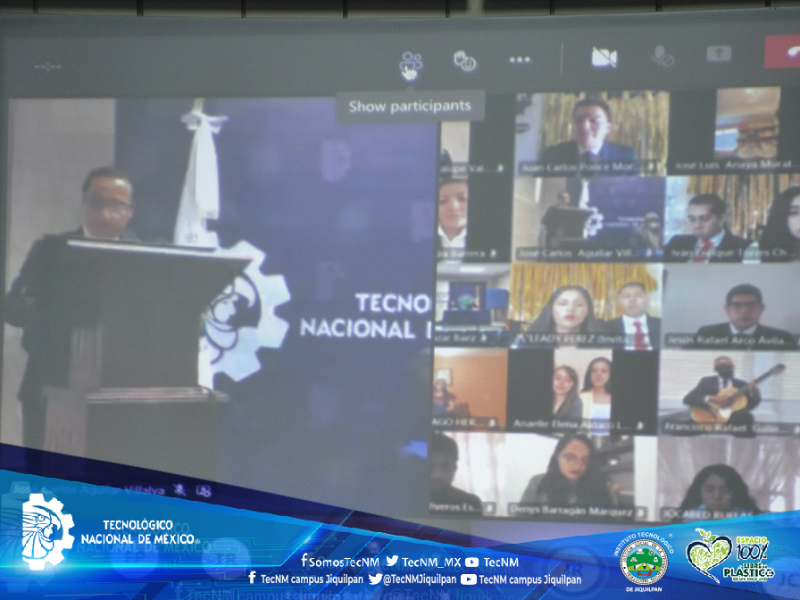Select the video tile labeled "AGO HER..."
This screenshot has width=800, height=600.
coord(470,389)
